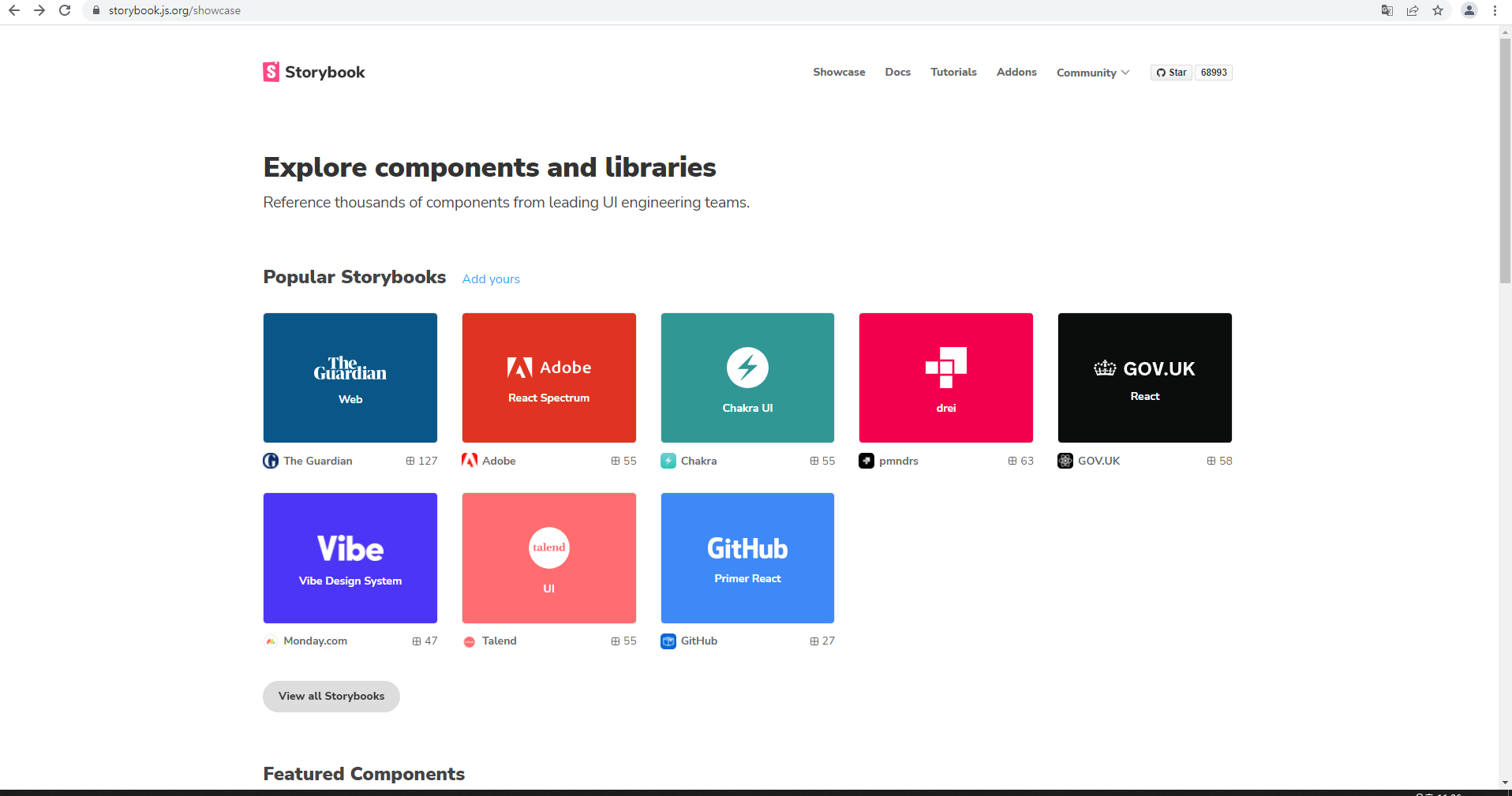Viewport: 1512px width, 796px height.
Task: Open the Talend UI storybook card
Action: [x=549, y=558]
